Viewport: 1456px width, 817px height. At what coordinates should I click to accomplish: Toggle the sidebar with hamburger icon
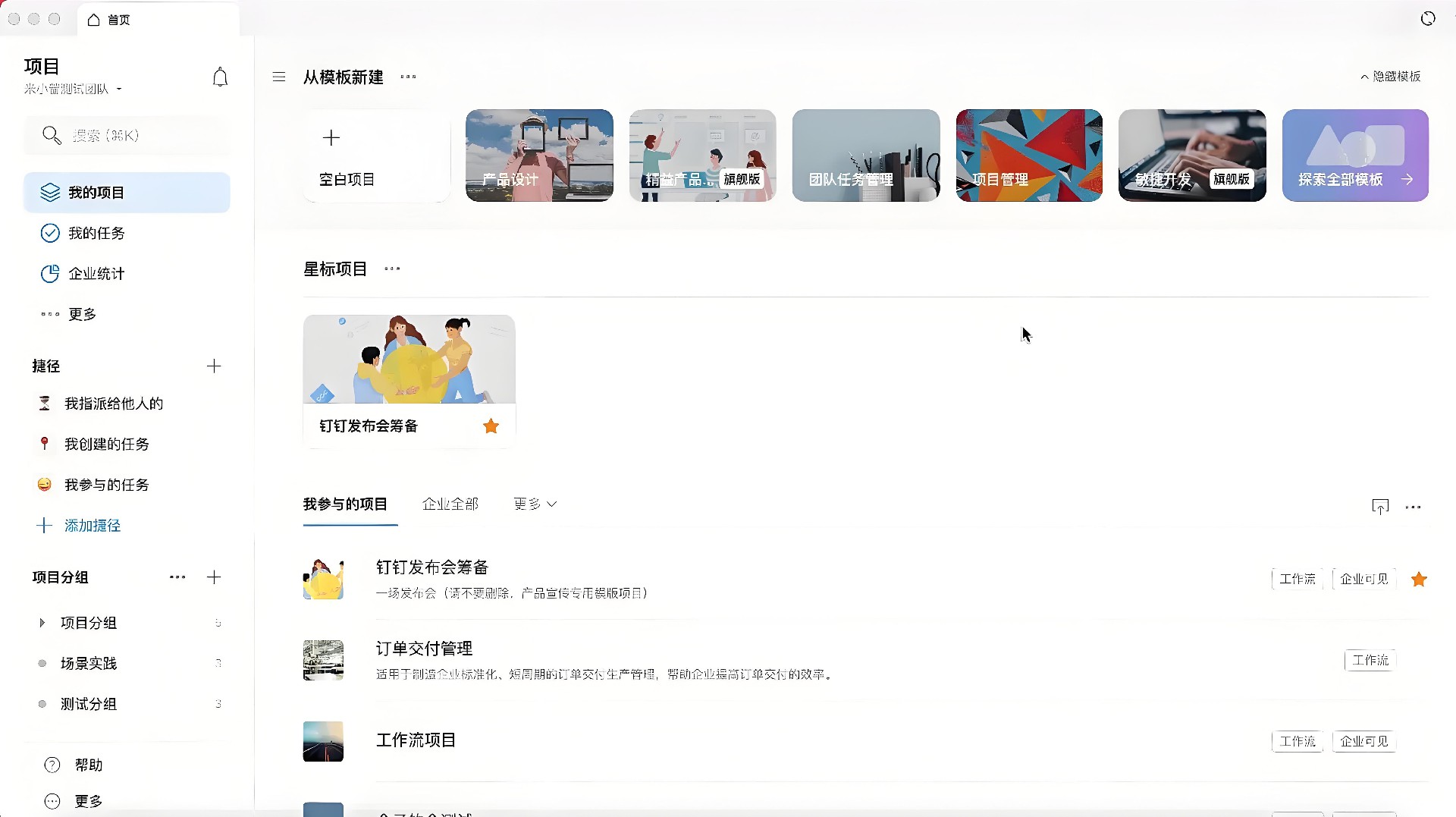pyautogui.click(x=279, y=77)
